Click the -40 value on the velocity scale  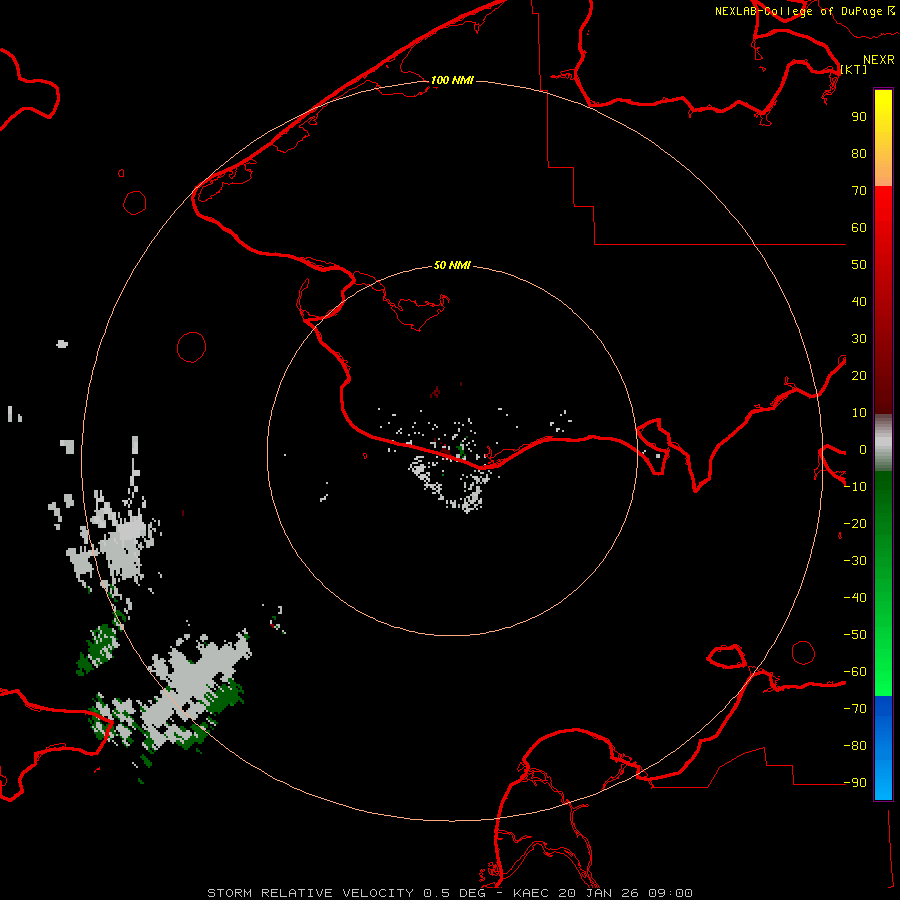coord(855,598)
